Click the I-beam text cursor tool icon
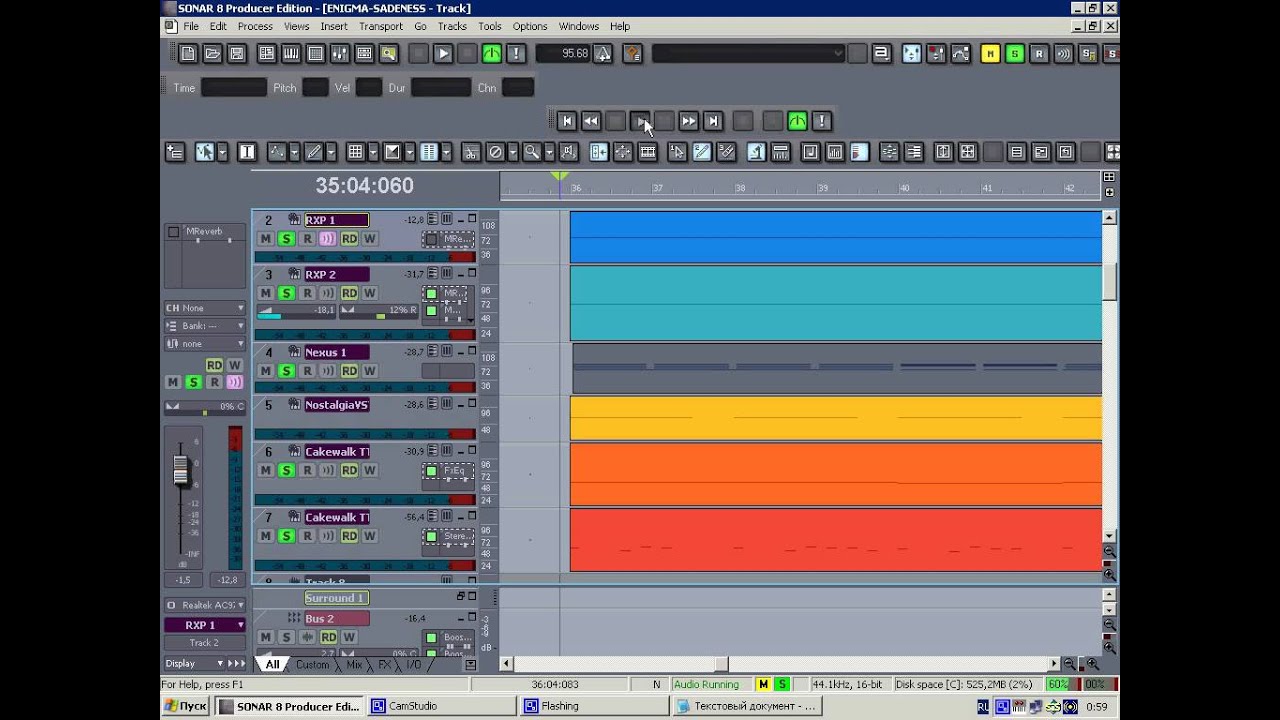The width and height of the screenshot is (1280, 720). pos(247,152)
